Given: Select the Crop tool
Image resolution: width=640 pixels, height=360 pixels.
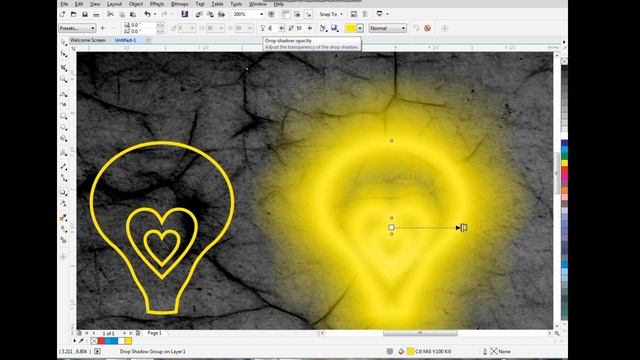Looking at the screenshot, I should coord(64,67).
